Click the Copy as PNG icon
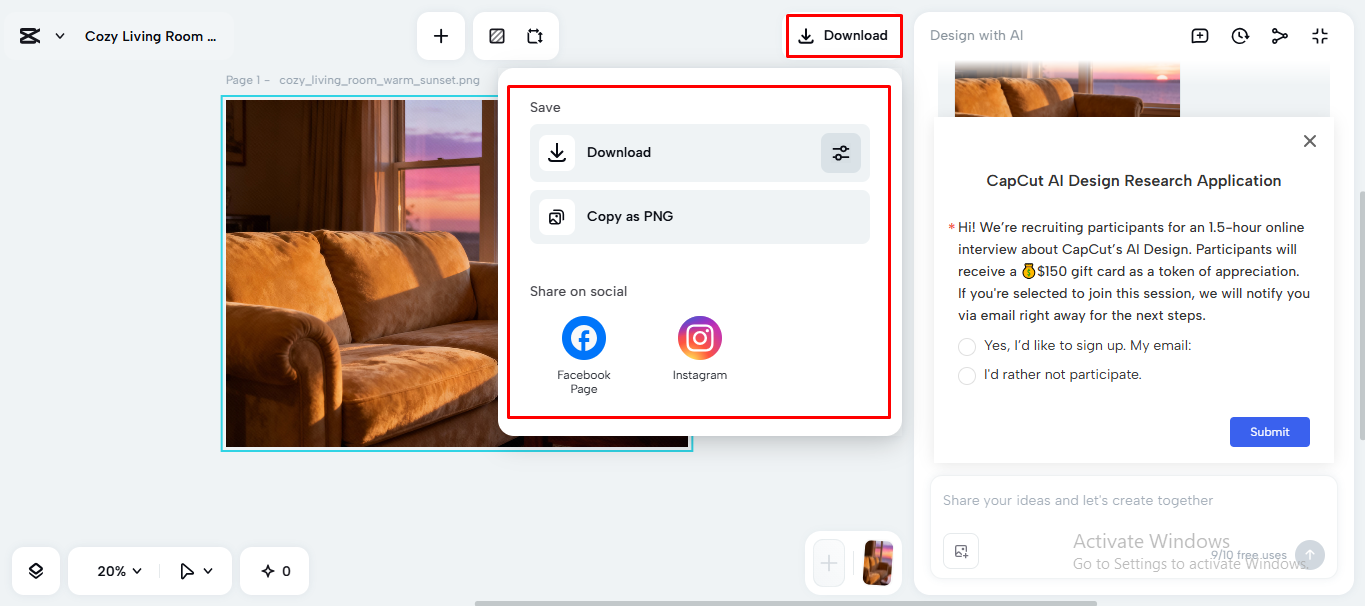 (x=557, y=217)
